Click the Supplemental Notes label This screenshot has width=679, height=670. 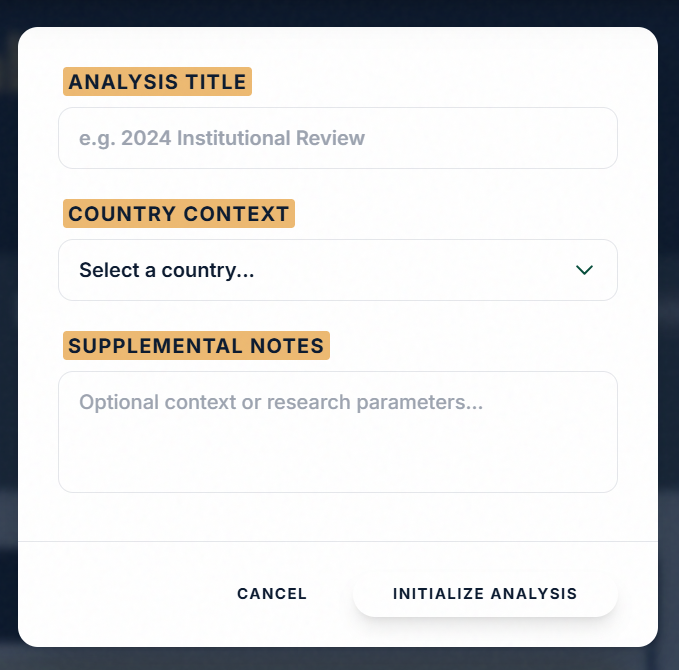(x=196, y=346)
